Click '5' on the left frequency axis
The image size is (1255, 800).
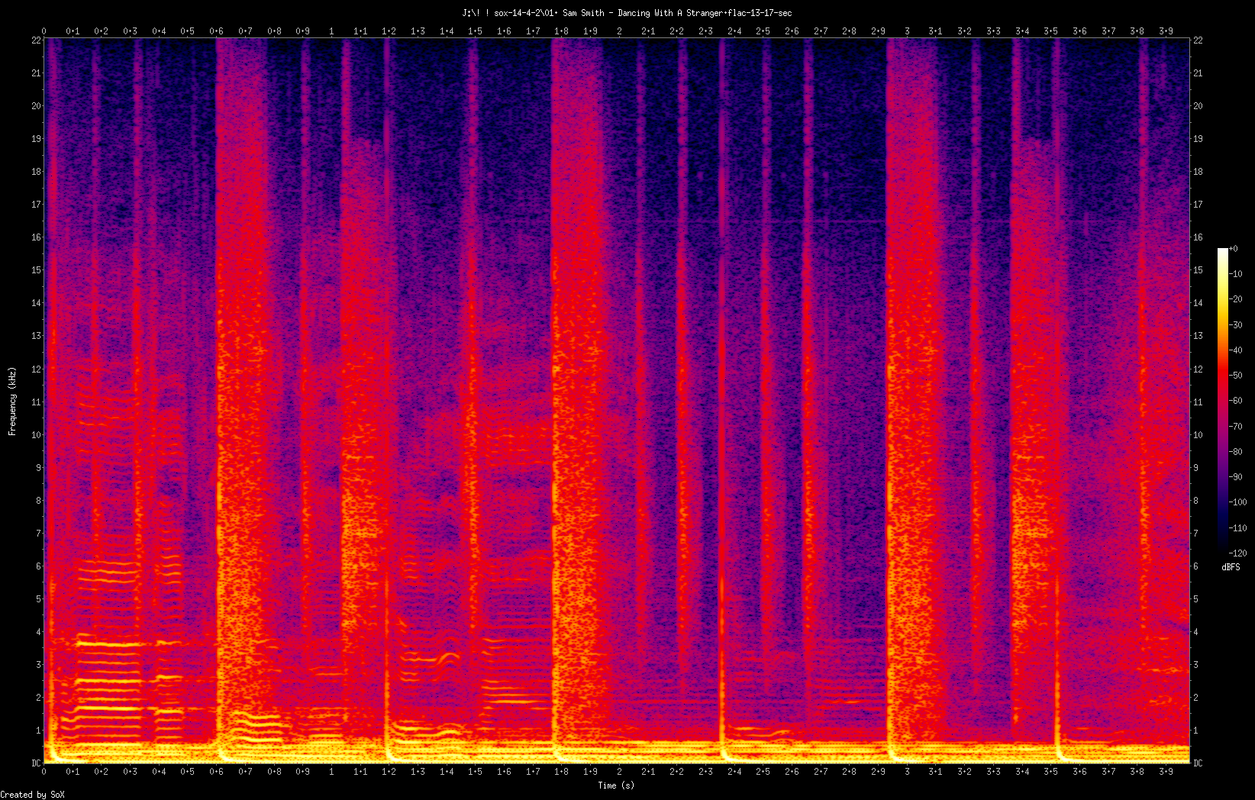(x=37, y=599)
